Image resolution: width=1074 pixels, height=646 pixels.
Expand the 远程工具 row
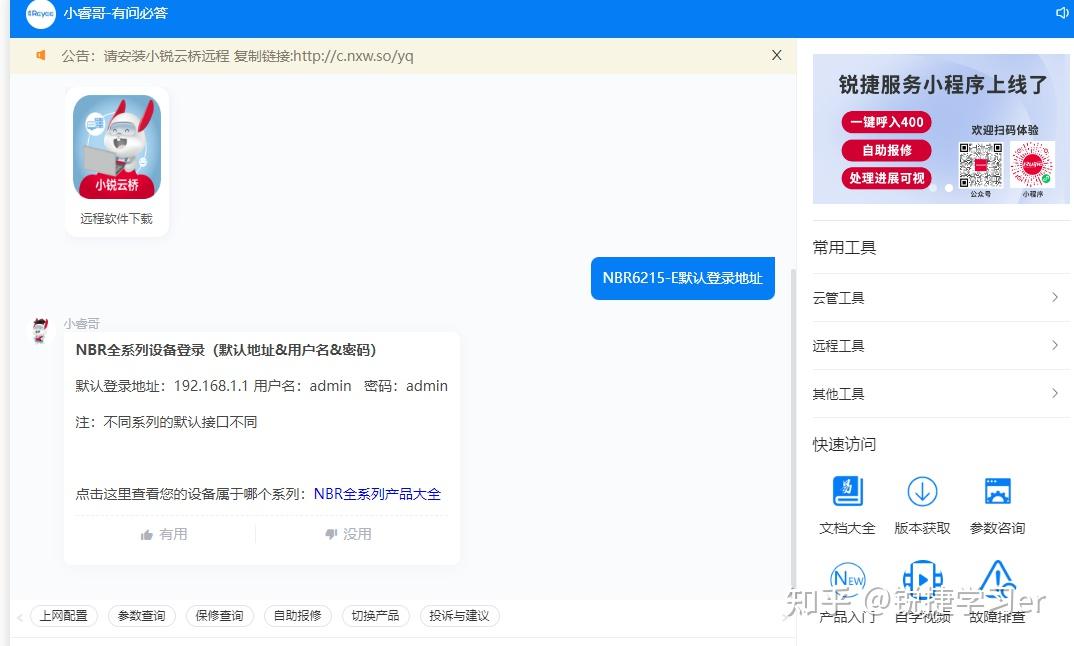click(941, 346)
